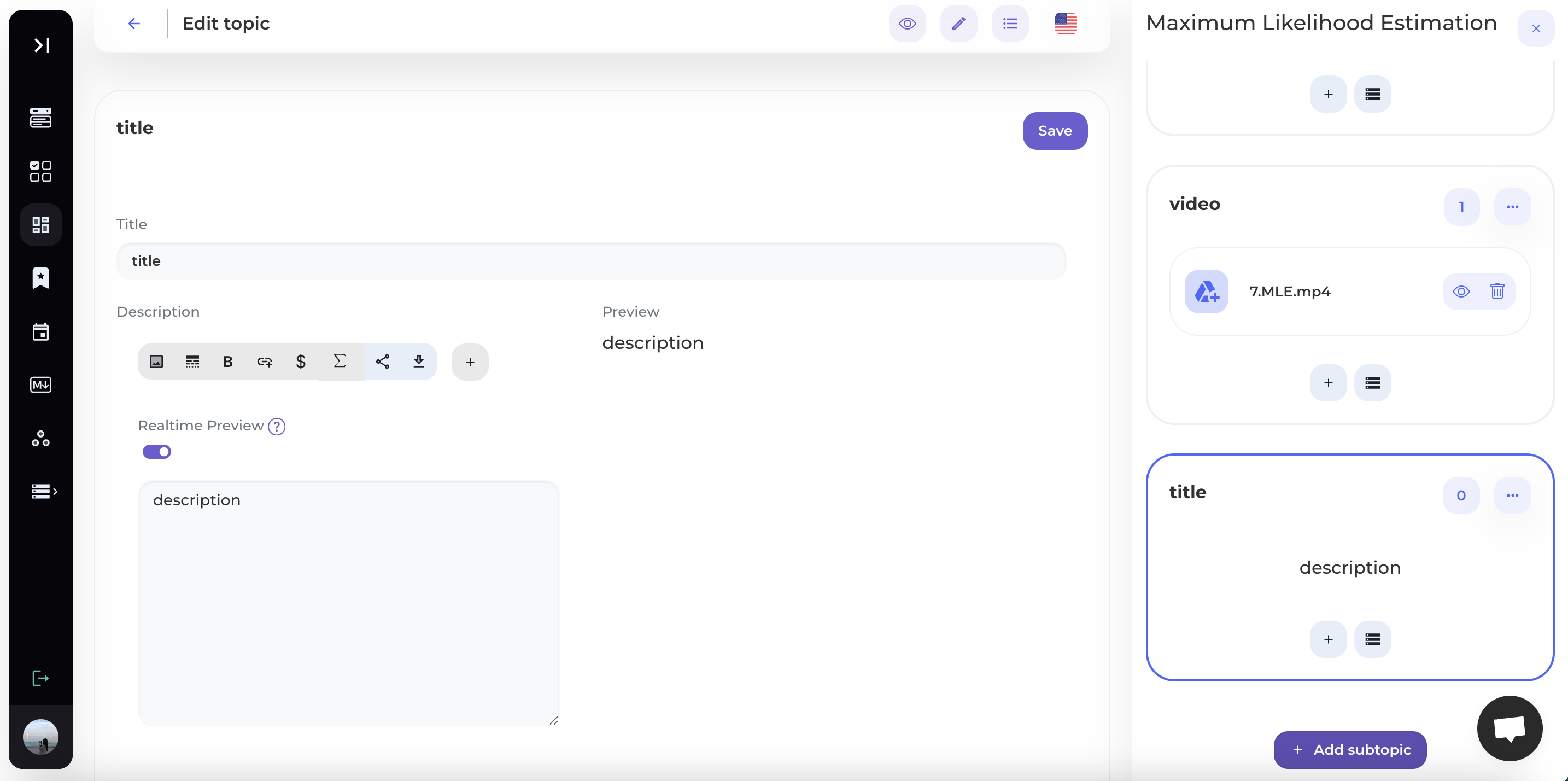Insert a table into description

coord(192,362)
